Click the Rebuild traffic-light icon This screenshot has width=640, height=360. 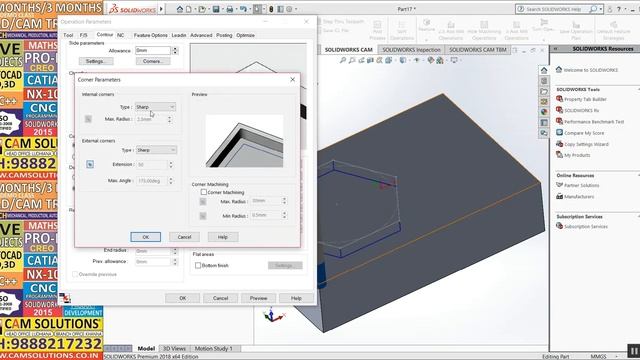click(271, 9)
